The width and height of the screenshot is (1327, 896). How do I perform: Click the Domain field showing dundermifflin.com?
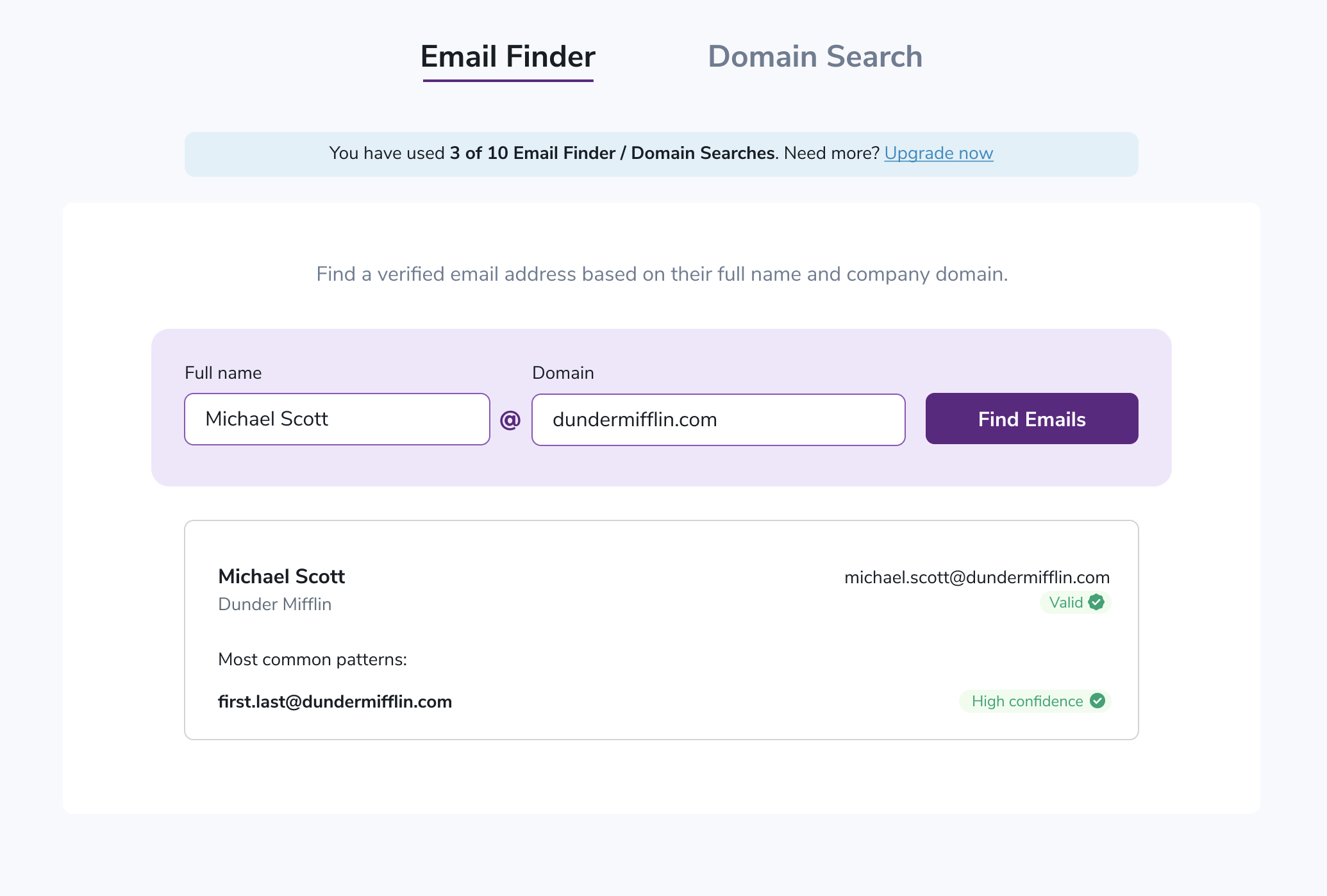pyautogui.click(x=717, y=419)
